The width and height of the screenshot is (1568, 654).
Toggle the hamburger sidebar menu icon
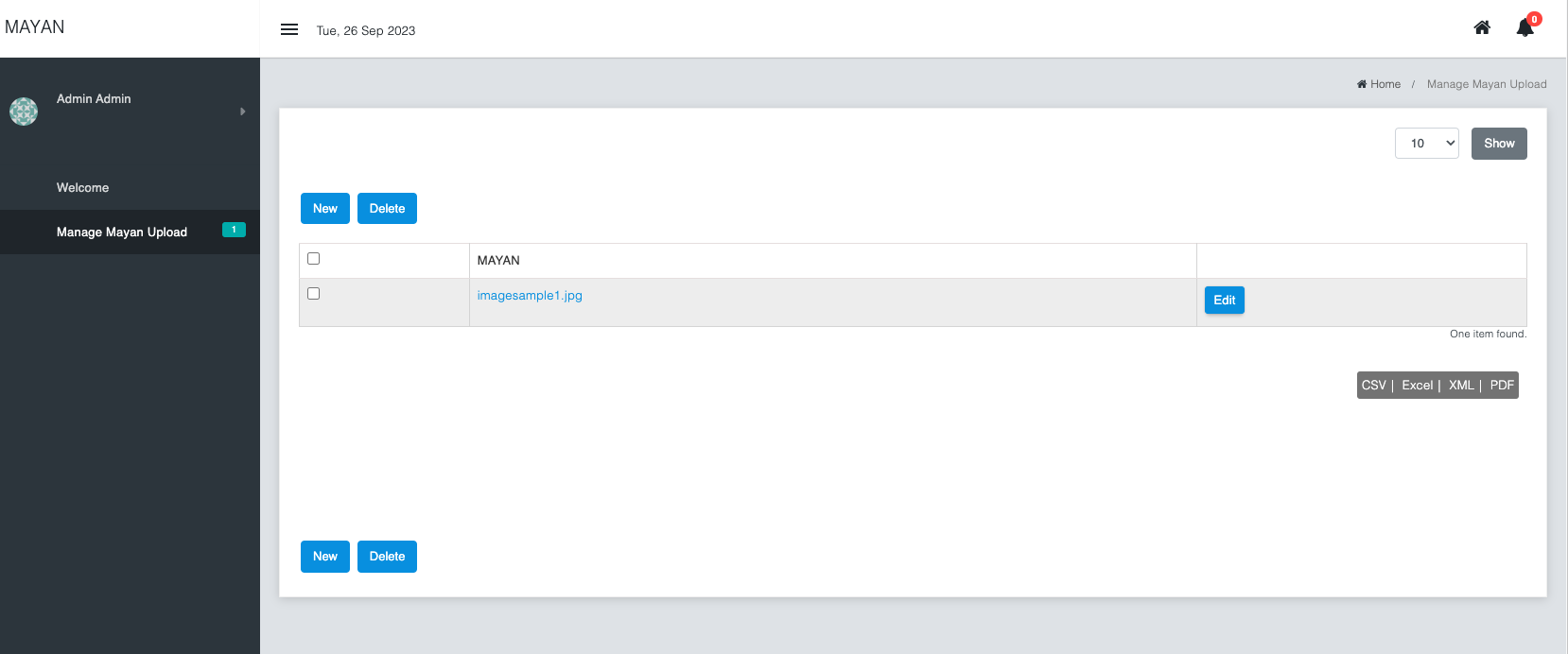[289, 30]
